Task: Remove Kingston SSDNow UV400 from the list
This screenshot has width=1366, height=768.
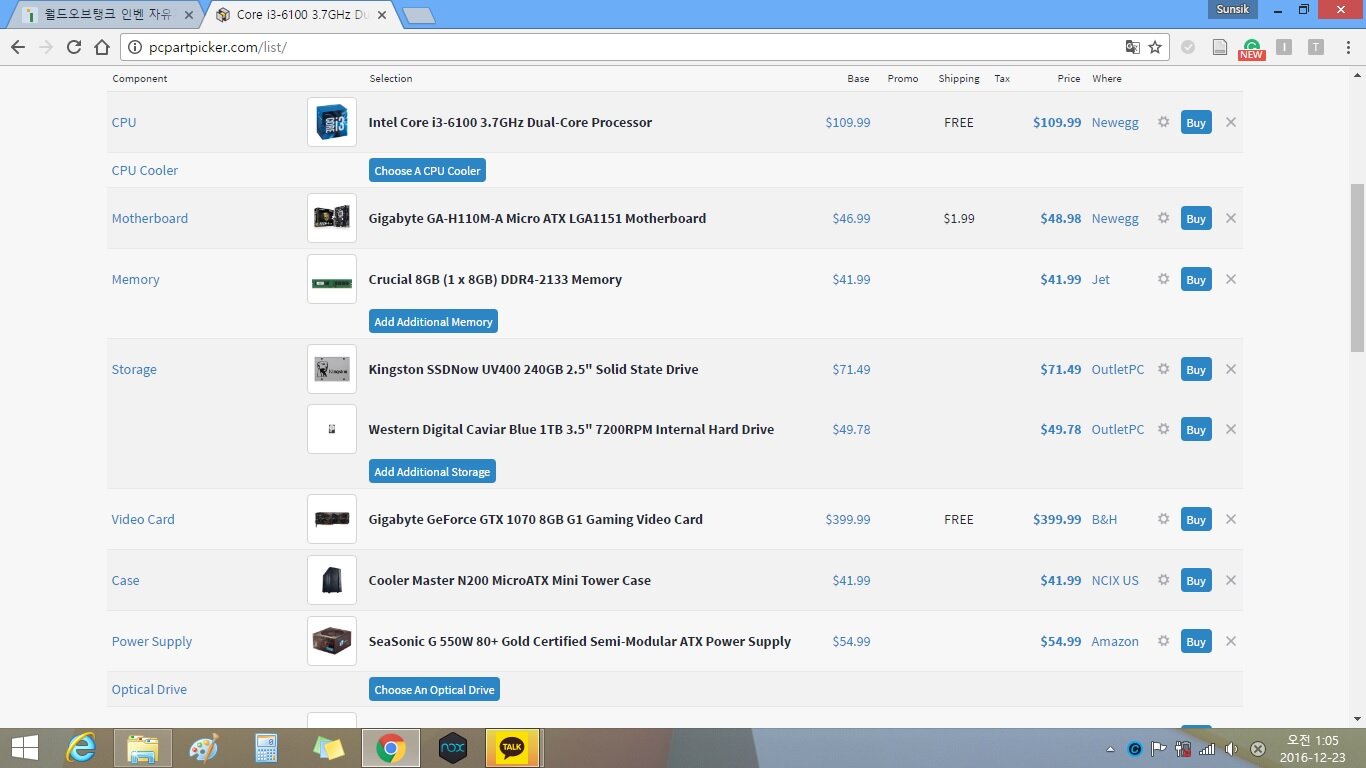Action: 1231,369
